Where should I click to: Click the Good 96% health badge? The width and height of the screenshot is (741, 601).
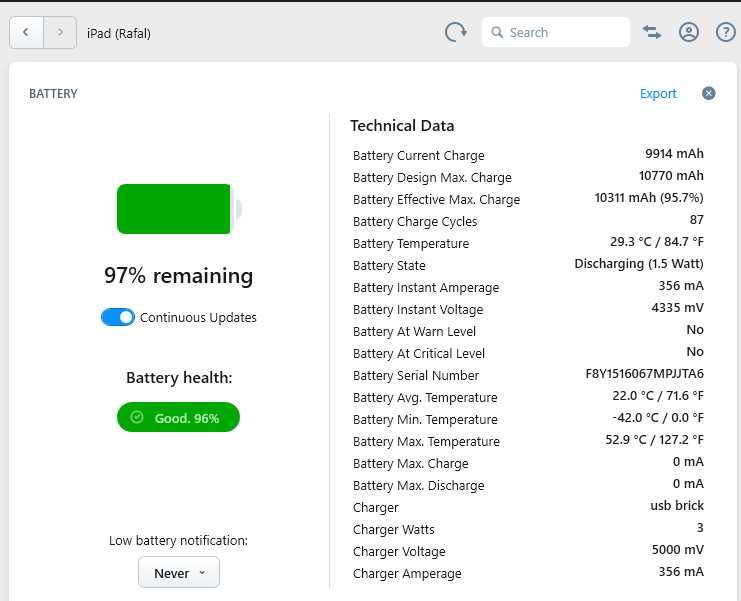pos(178,417)
